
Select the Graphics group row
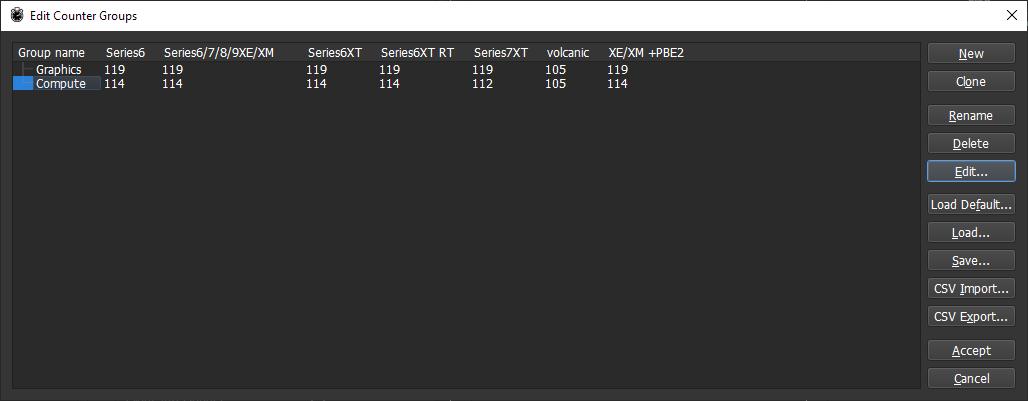click(58, 70)
